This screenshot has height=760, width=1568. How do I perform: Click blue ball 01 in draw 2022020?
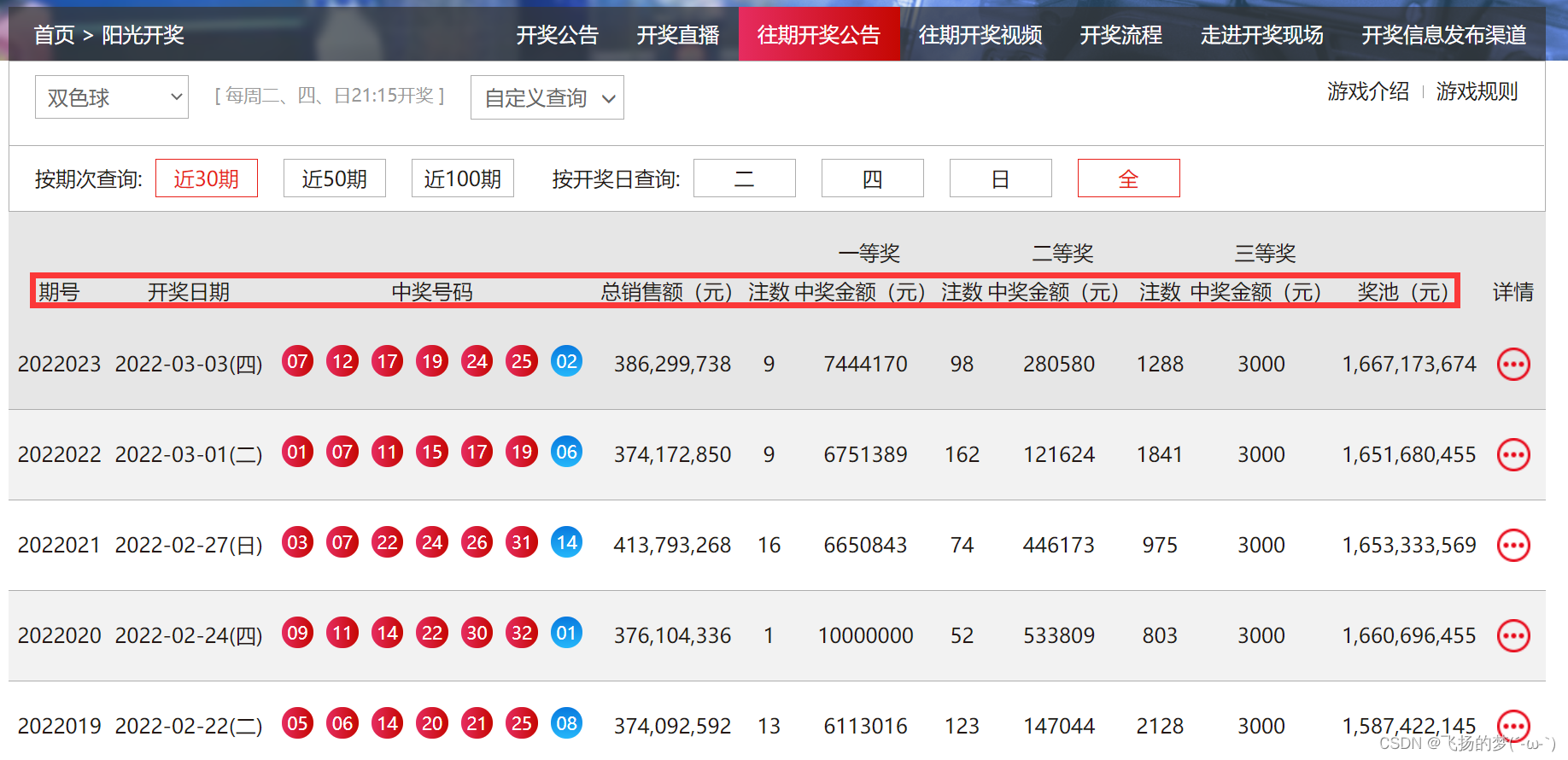coord(566,633)
